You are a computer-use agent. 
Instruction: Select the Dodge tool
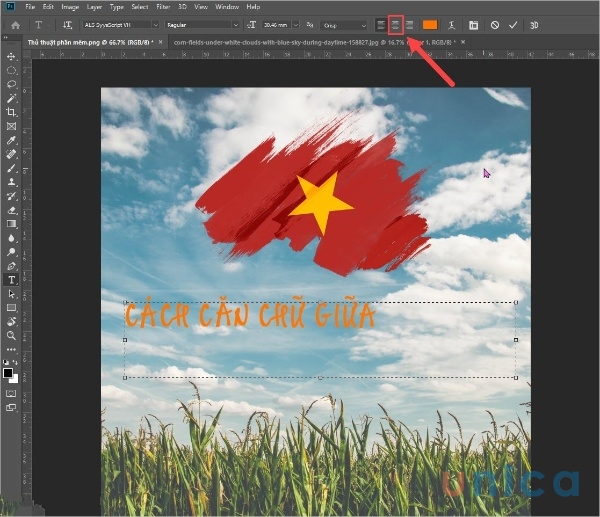tap(11, 252)
